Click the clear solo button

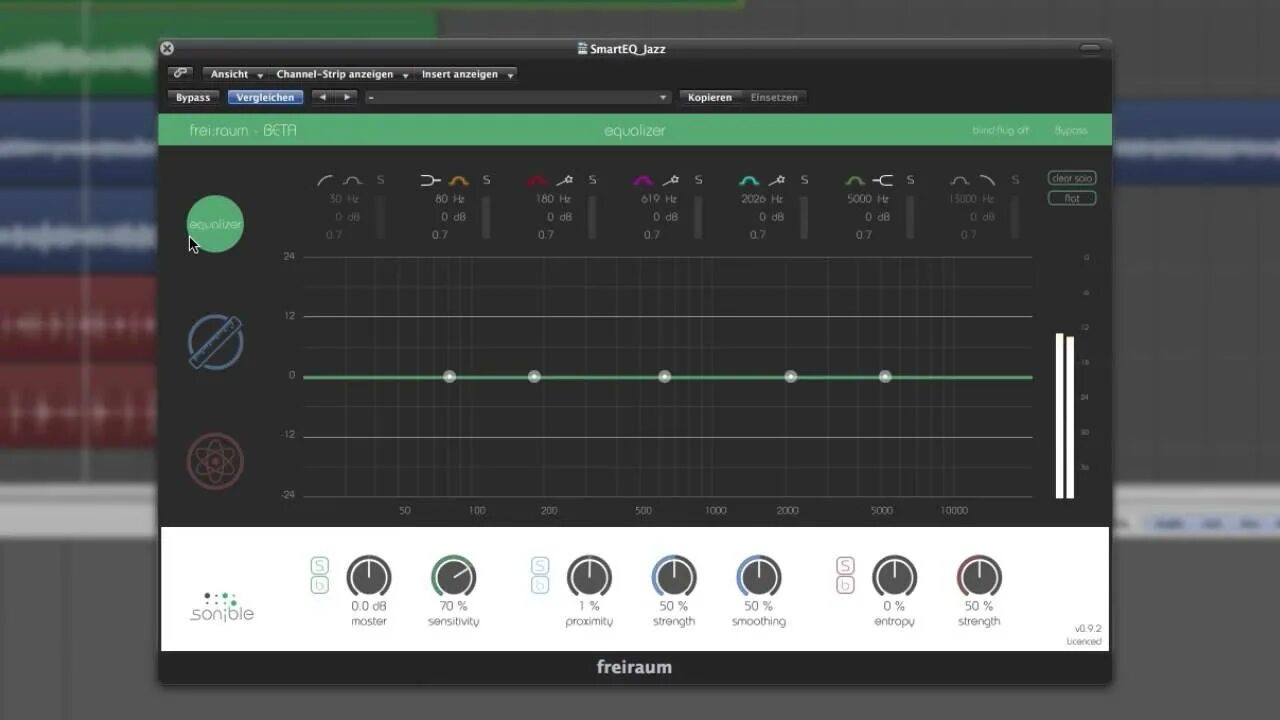(x=1072, y=178)
